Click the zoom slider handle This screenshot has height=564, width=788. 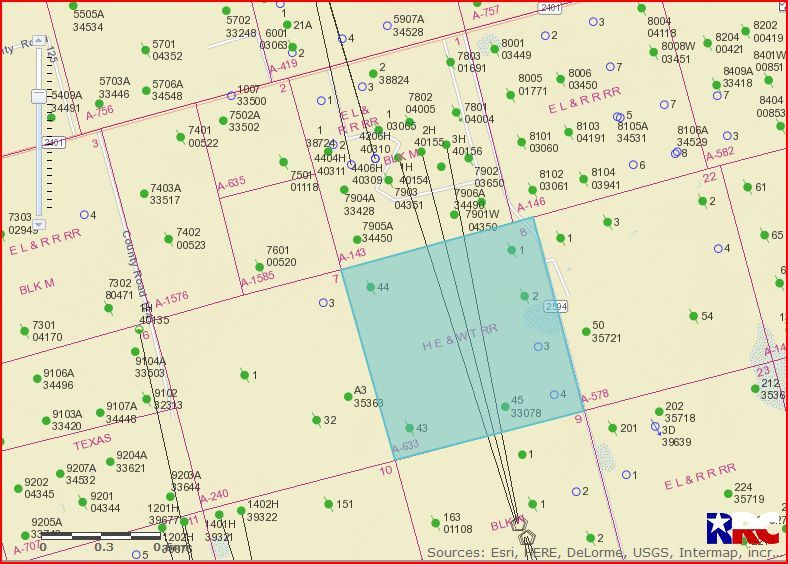tap(39, 96)
